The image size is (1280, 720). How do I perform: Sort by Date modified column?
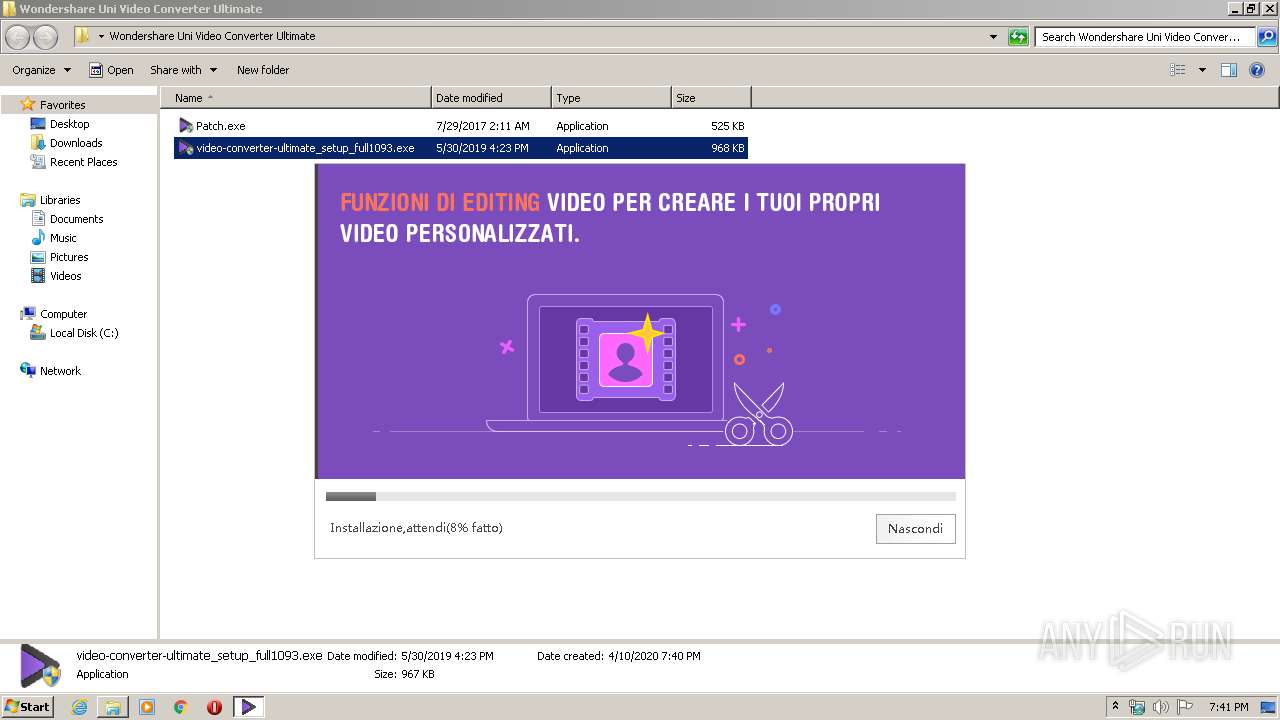click(491, 98)
